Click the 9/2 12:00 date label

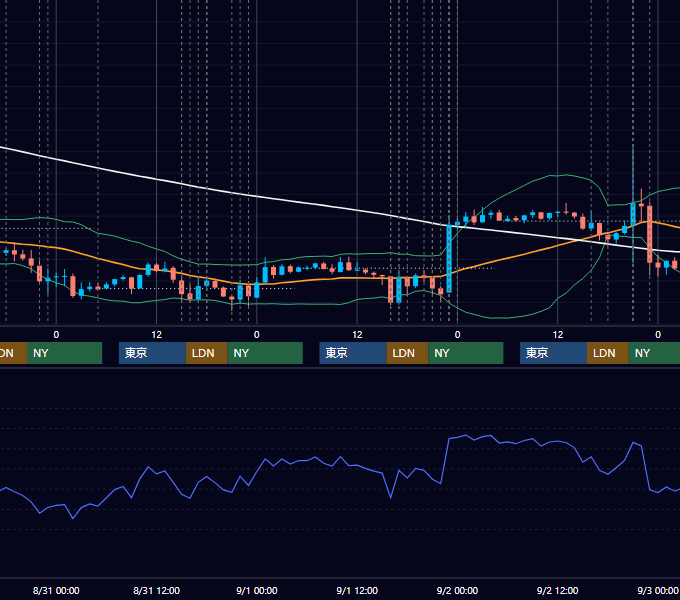point(557,590)
